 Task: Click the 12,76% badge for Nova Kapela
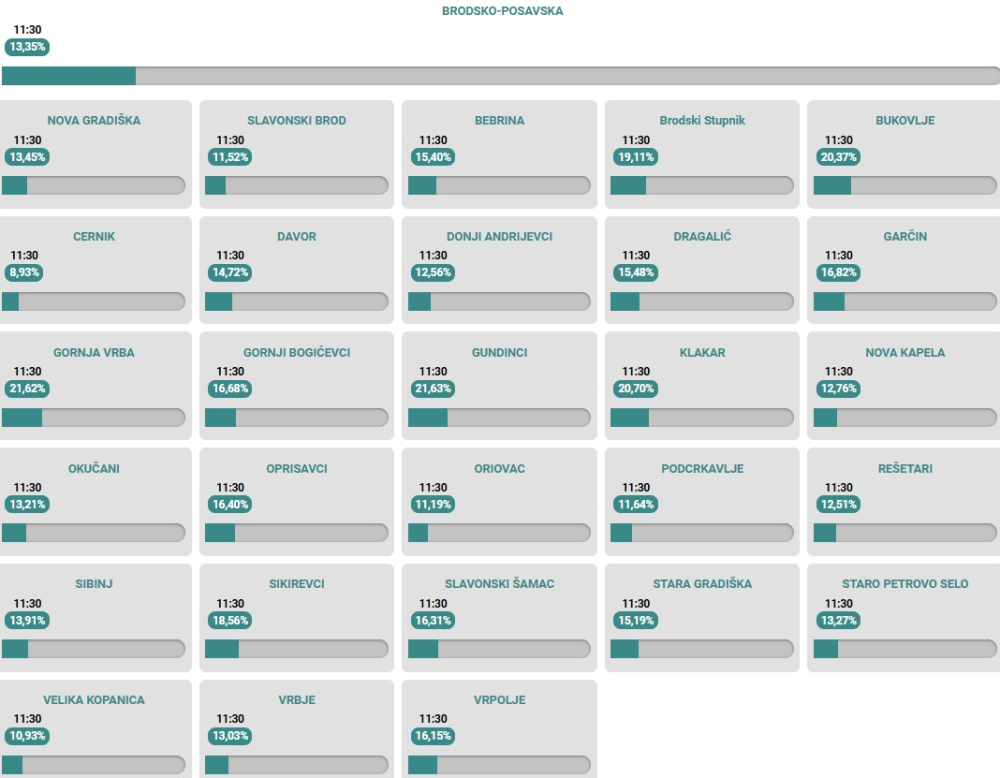coord(839,388)
